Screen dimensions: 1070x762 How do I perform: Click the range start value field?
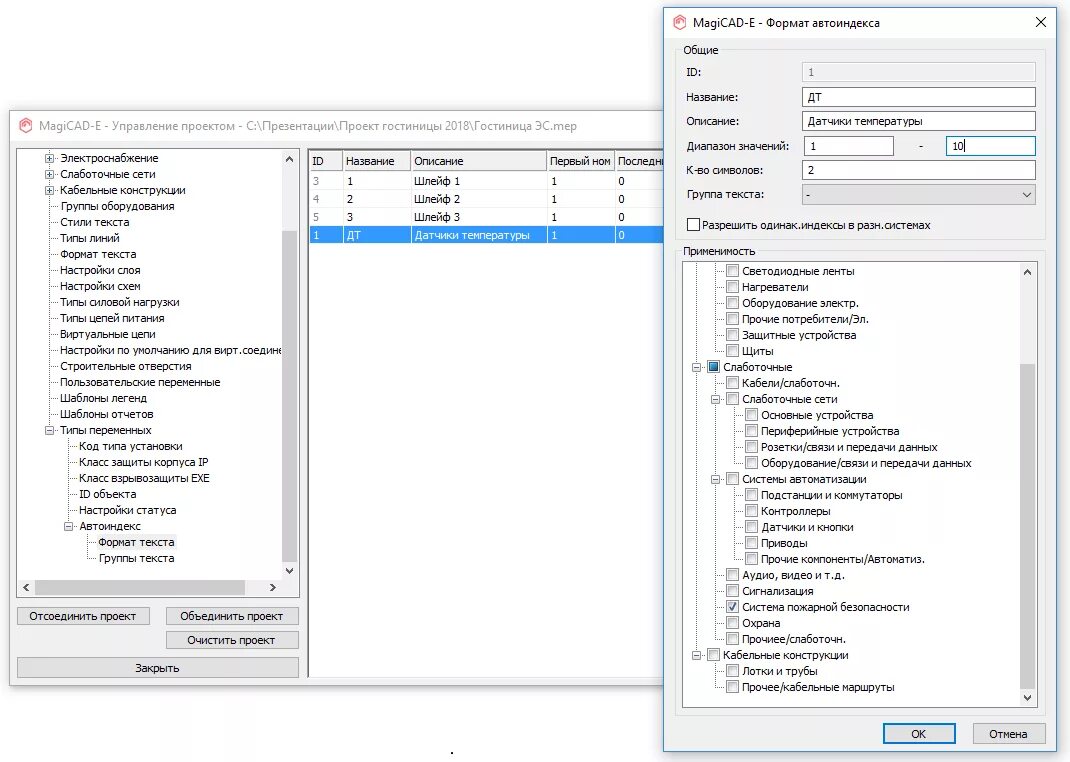pos(848,146)
